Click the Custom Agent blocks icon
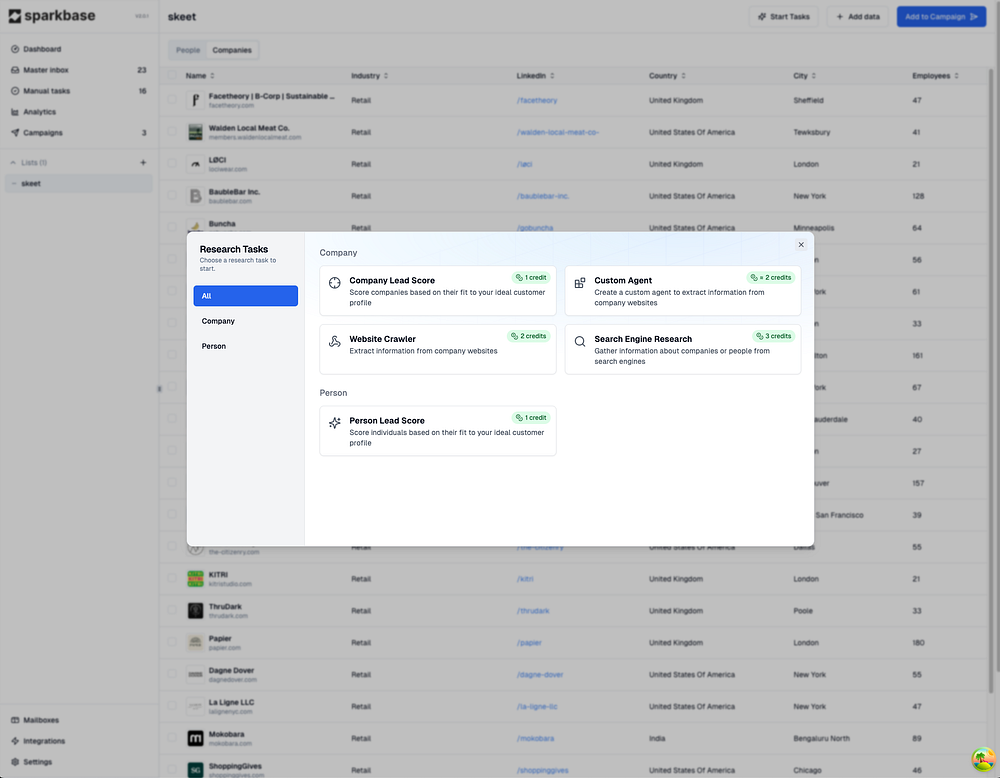The width and height of the screenshot is (1000, 778). click(x=579, y=283)
